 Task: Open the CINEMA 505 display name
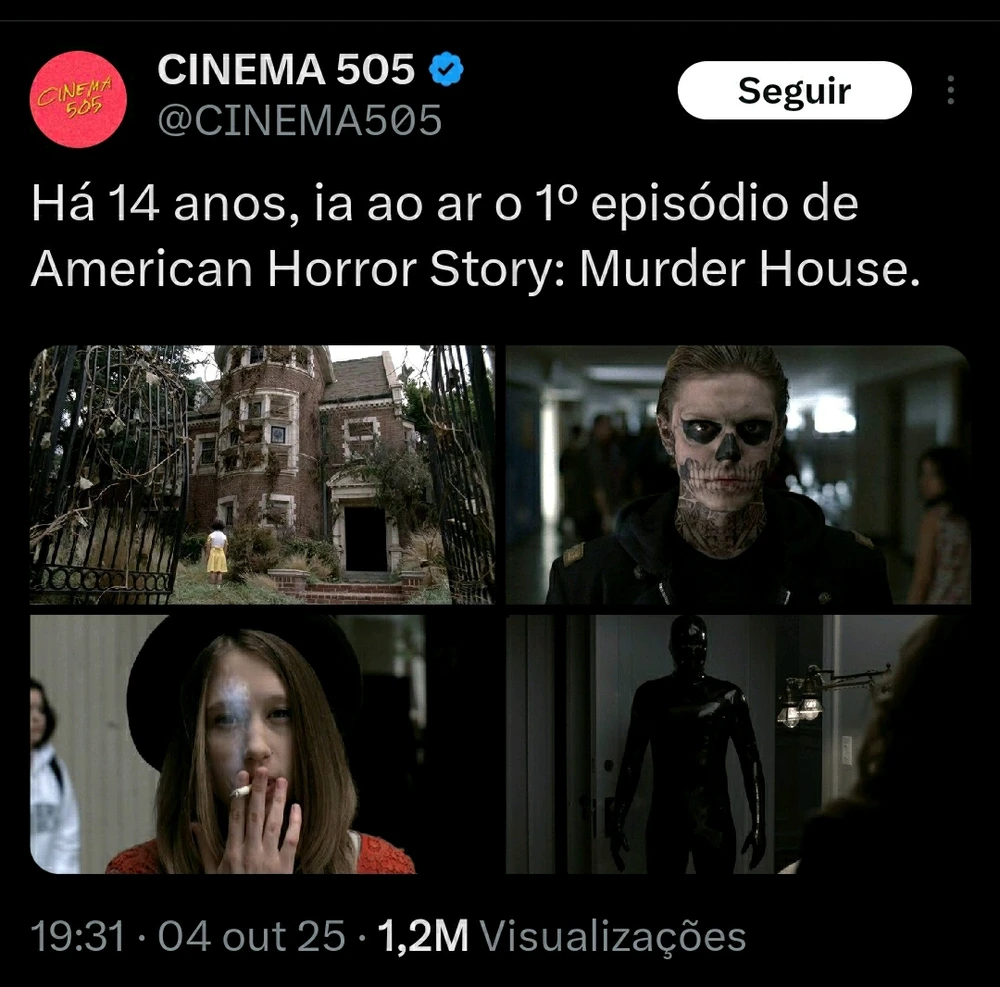coord(286,69)
